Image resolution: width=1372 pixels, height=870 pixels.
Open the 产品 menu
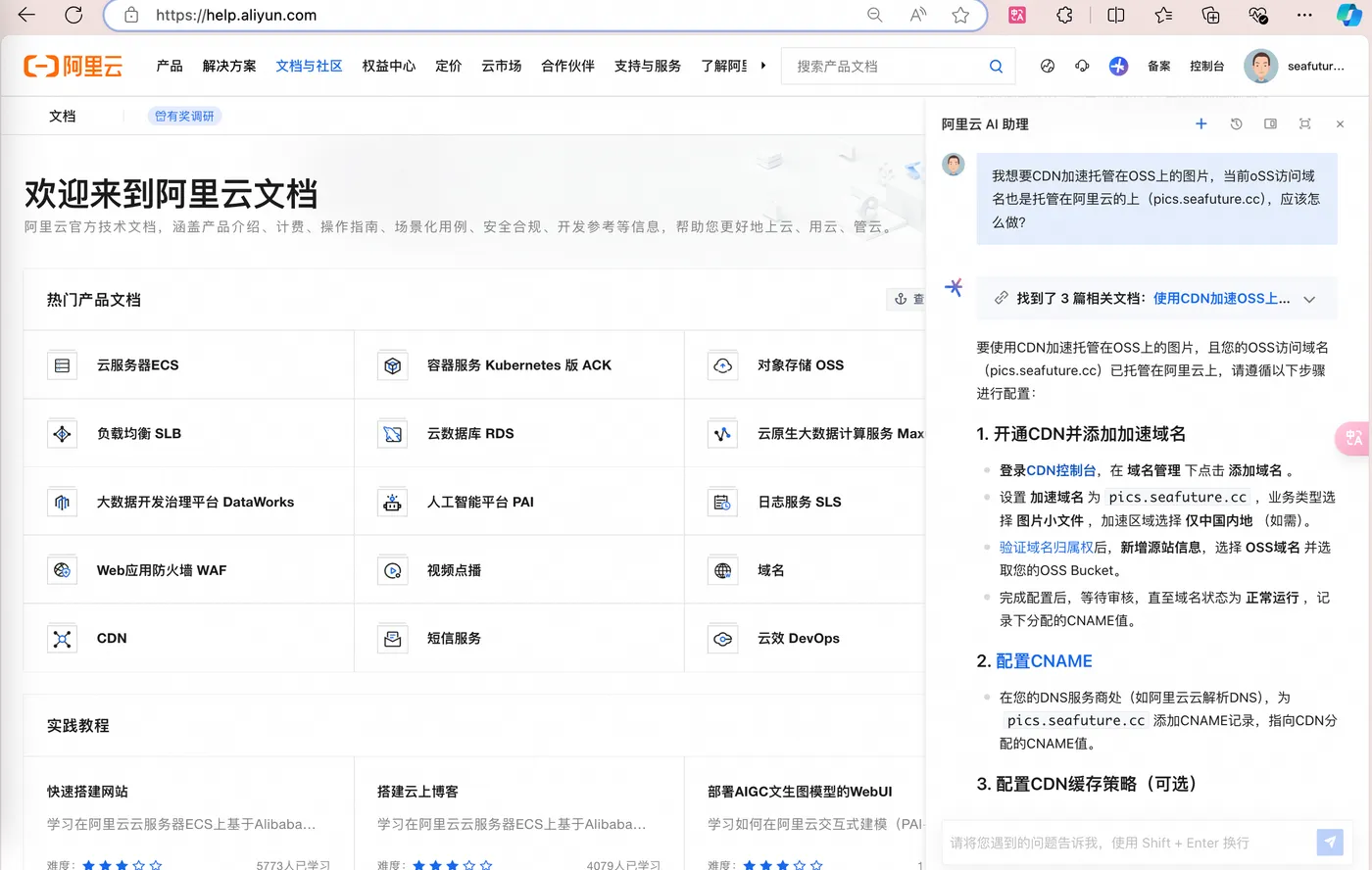tap(170, 66)
